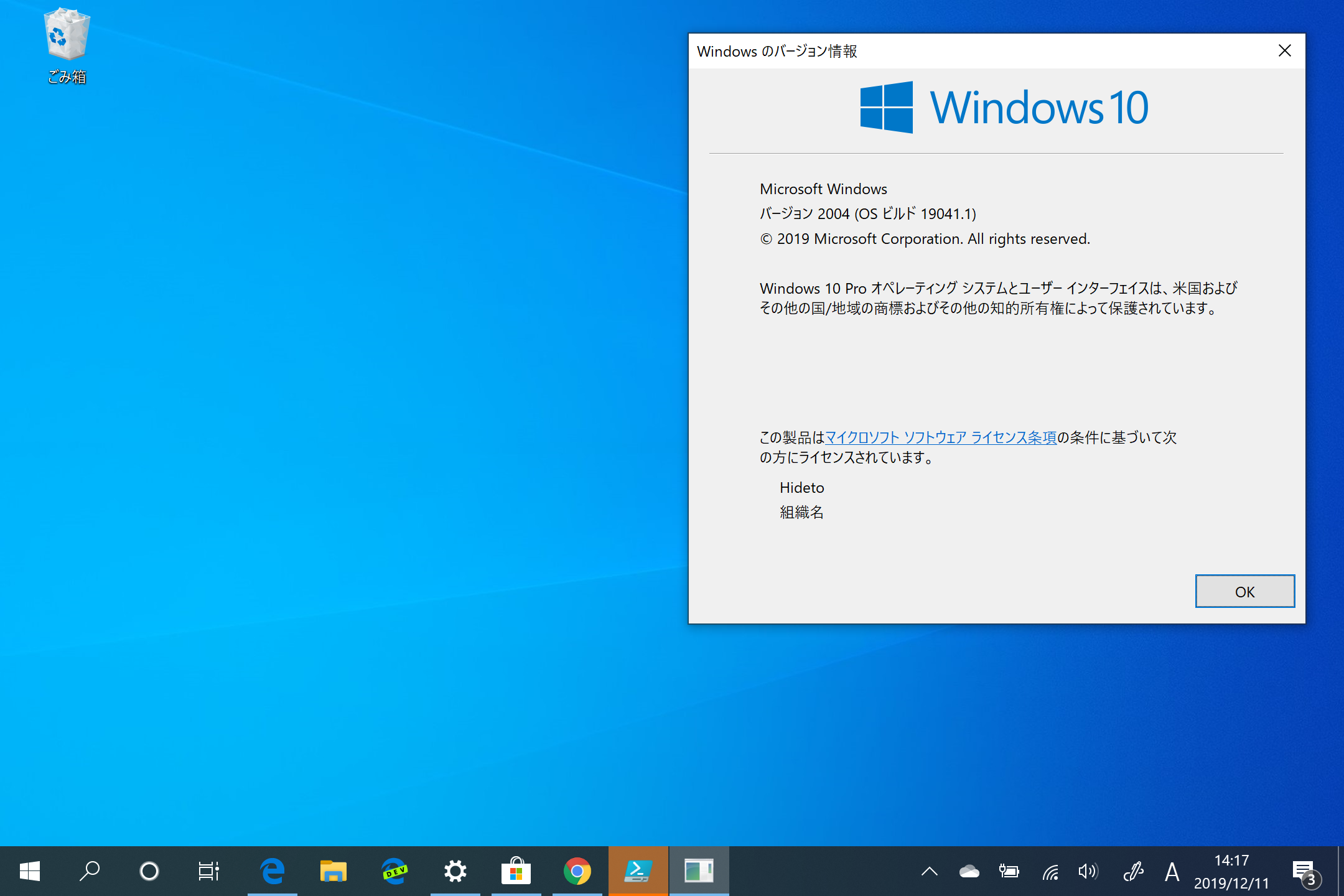Open the Wi-Fi network flyout
This screenshot has height=896, width=1344.
point(1050,871)
